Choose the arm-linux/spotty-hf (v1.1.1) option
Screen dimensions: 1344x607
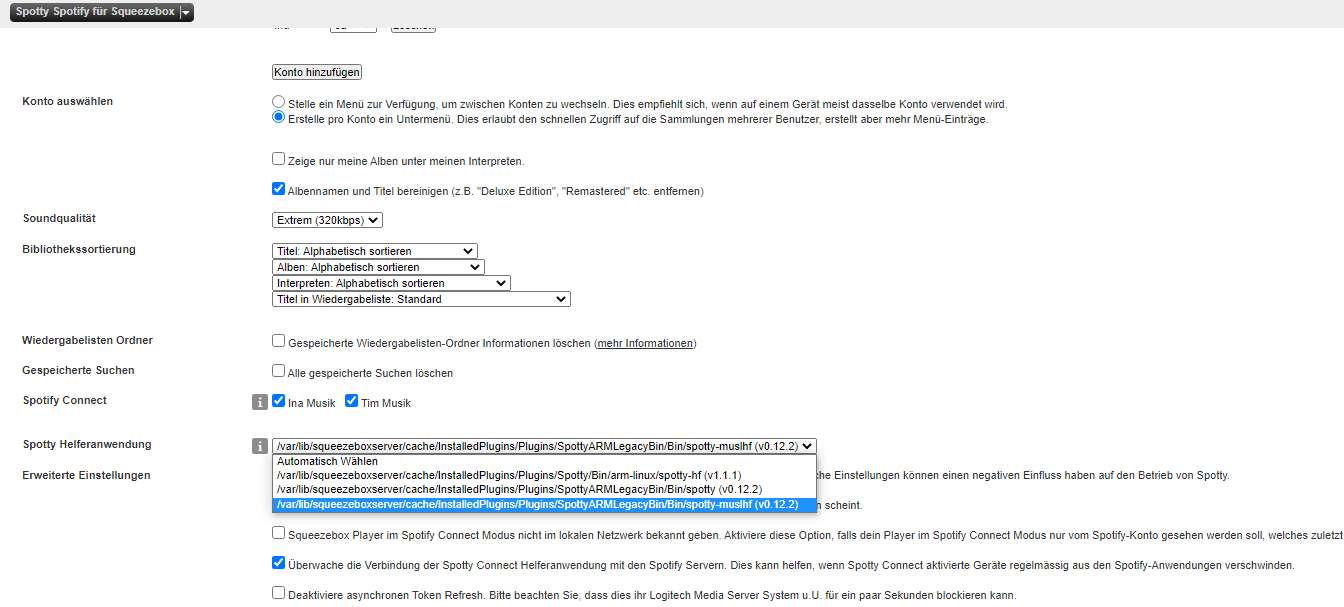(x=544, y=475)
